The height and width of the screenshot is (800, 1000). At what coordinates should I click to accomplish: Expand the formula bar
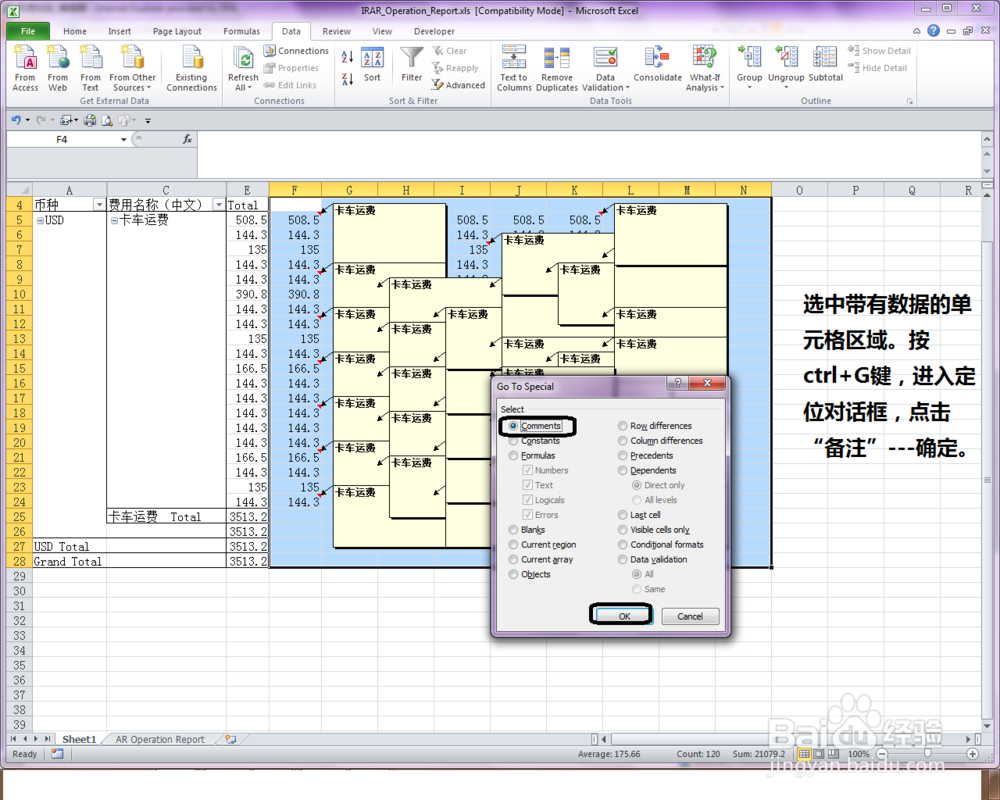tap(987, 139)
